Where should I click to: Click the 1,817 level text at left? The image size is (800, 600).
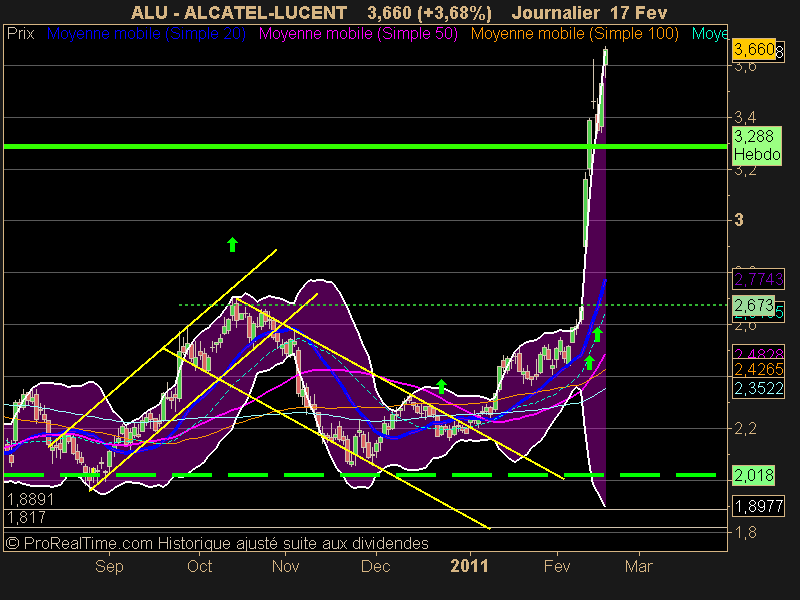coord(26,518)
